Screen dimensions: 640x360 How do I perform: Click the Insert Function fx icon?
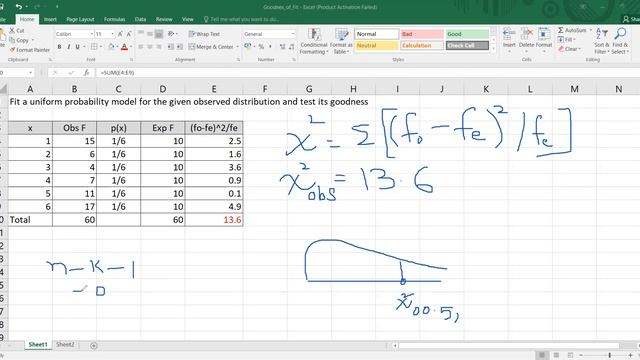(87, 73)
